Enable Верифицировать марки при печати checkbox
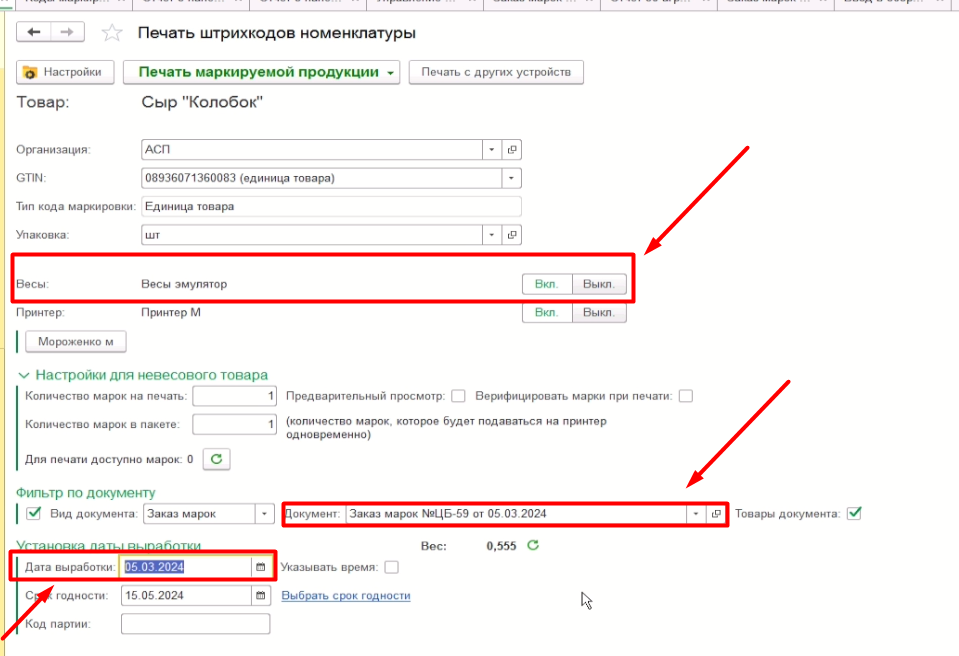The height and width of the screenshot is (656, 959). tap(686, 396)
